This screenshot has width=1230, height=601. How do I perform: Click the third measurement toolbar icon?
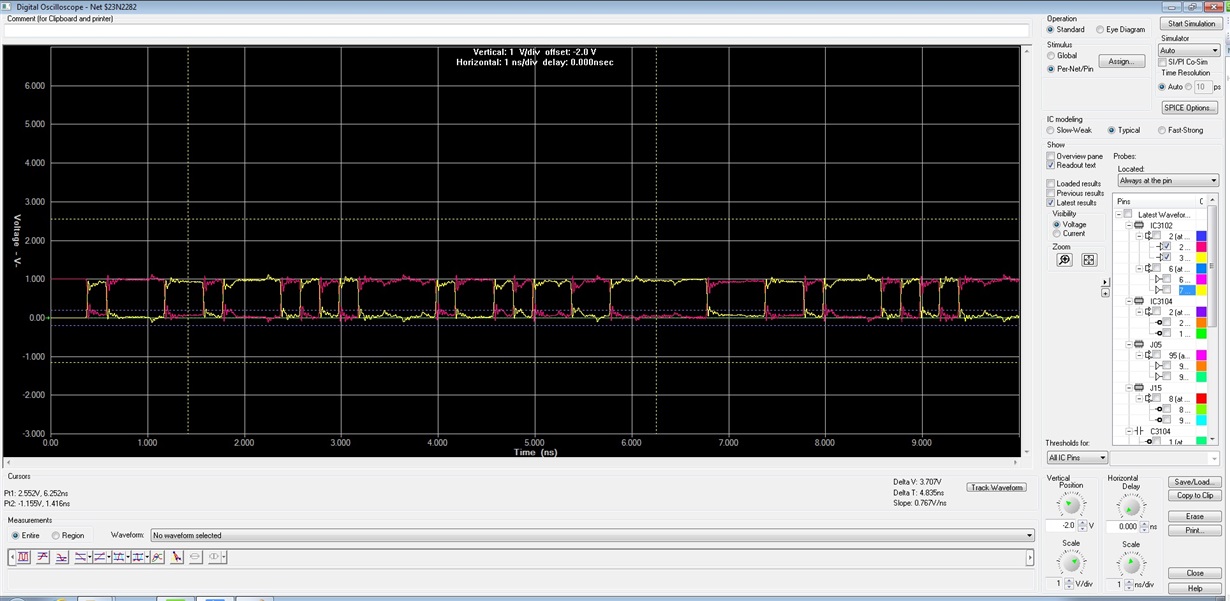62,557
